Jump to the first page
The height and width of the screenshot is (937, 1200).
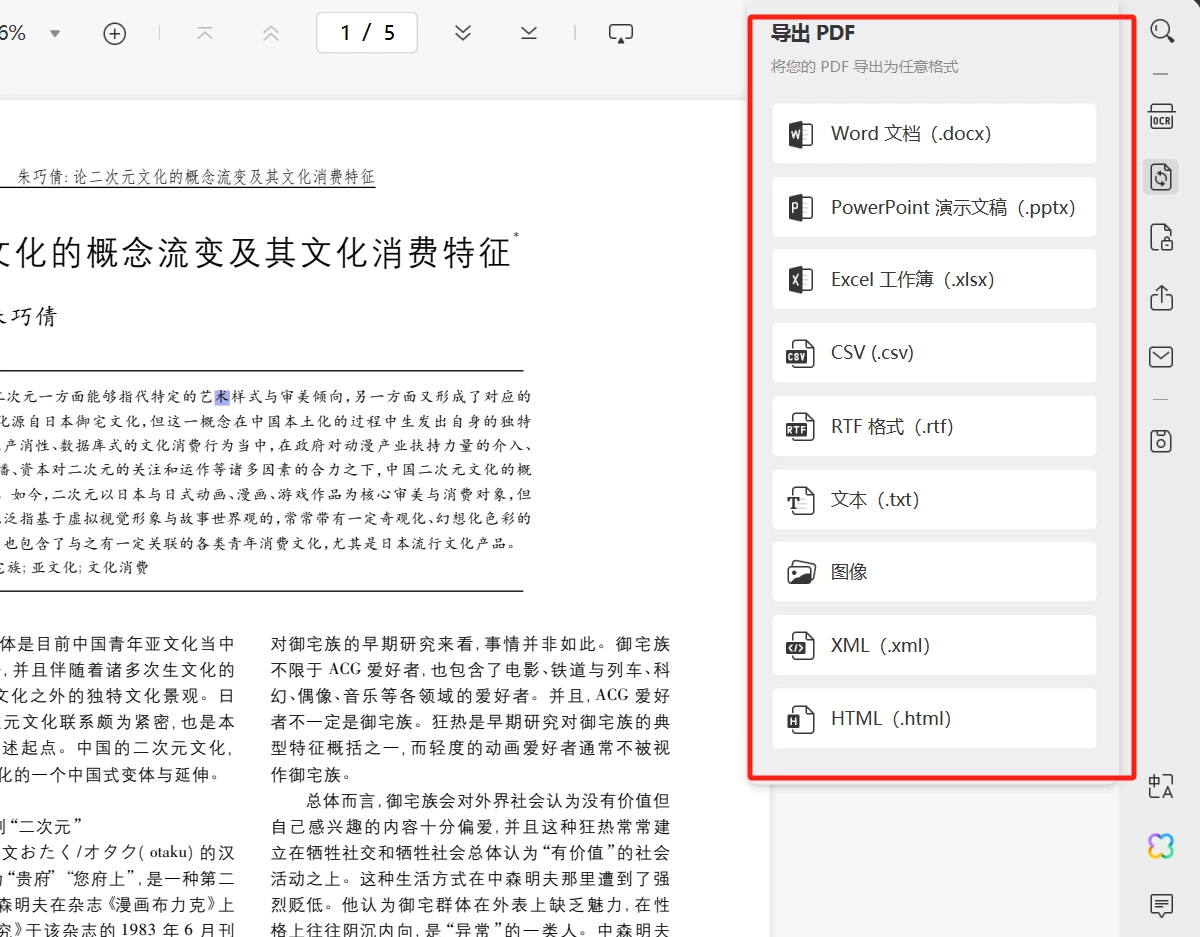205,33
